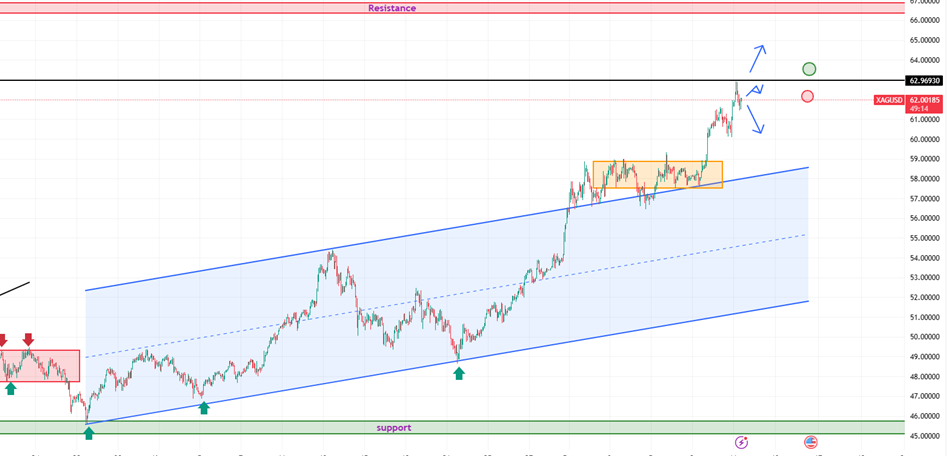The width and height of the screenshot is (952, 456).
Task: Select the Resistance zone text label
Action: [392, 8]
